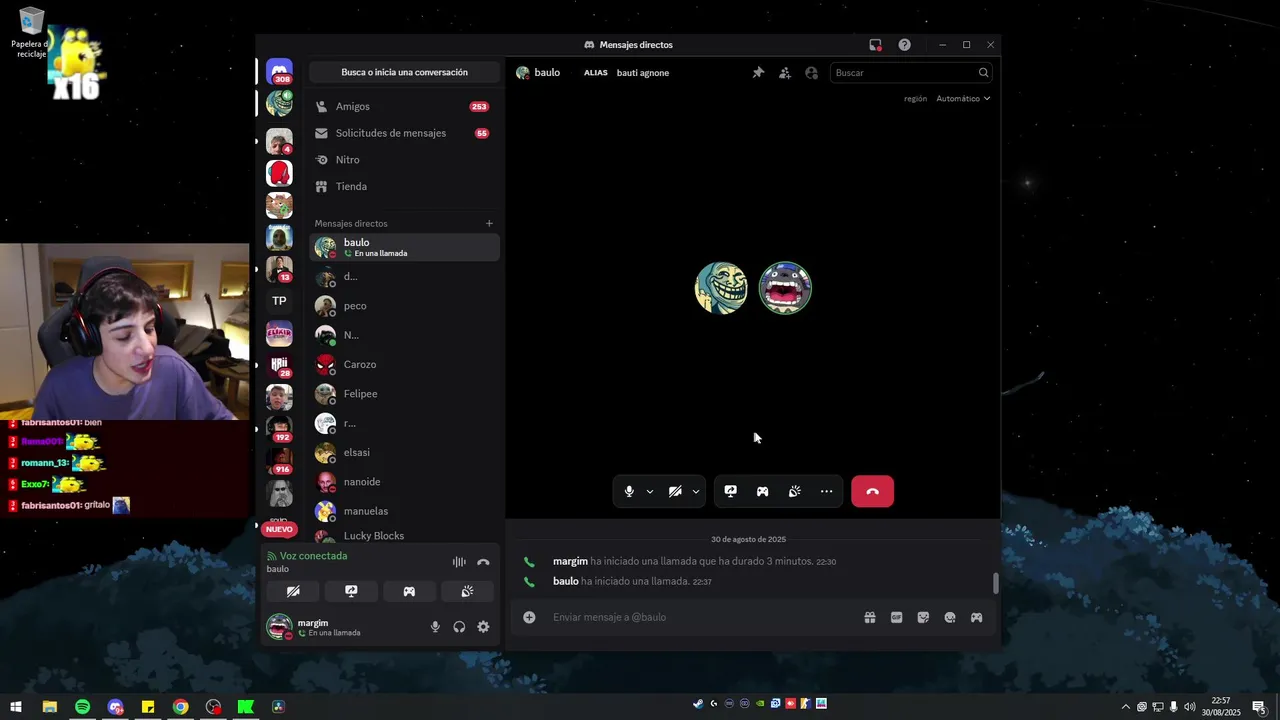The width and height of the screenshot is (1280, 720).
Task: Pin messages icon in chat header
Action: click(758, 73)
